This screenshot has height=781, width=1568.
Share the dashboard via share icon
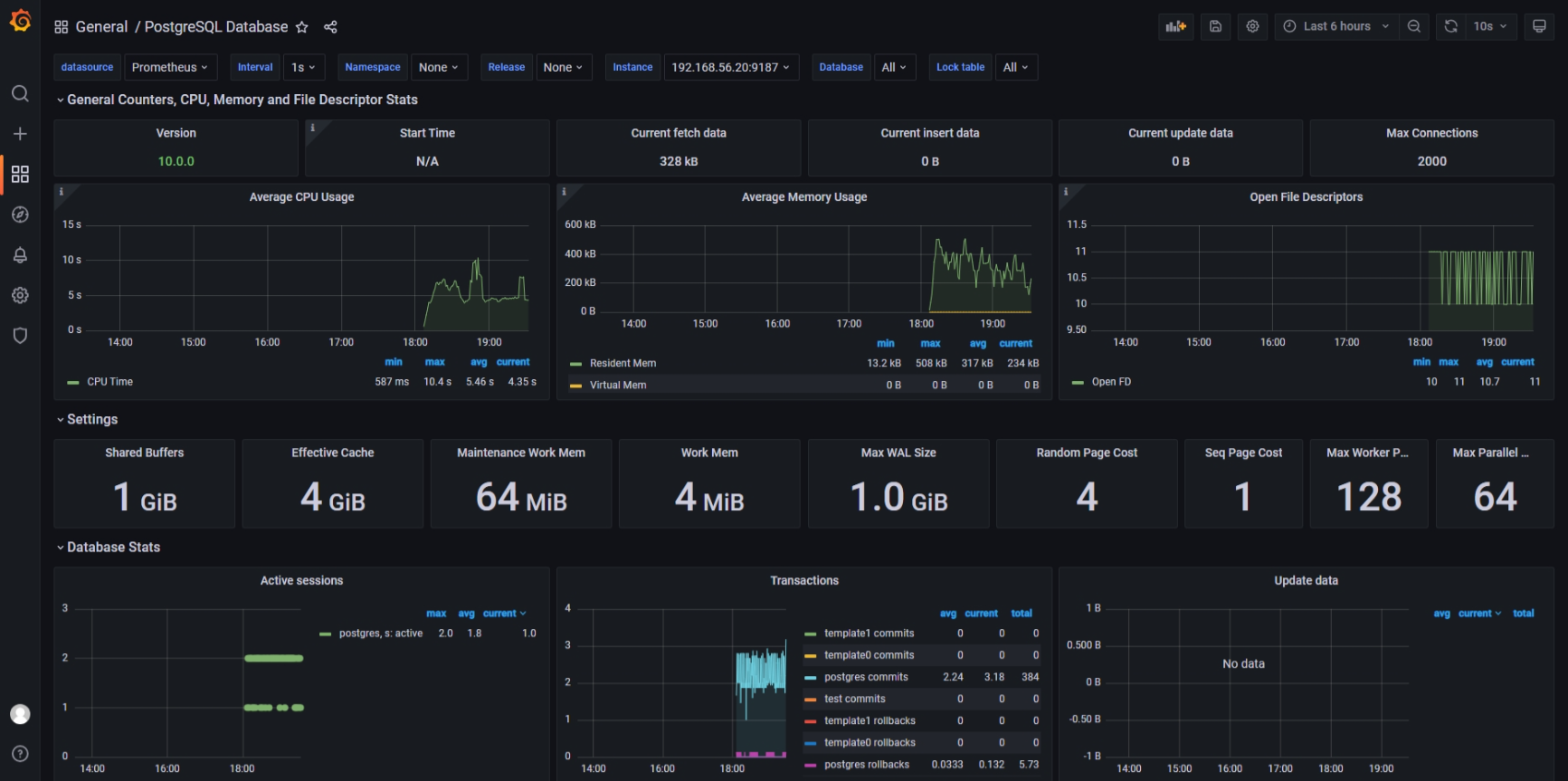(x=330, y=27)
